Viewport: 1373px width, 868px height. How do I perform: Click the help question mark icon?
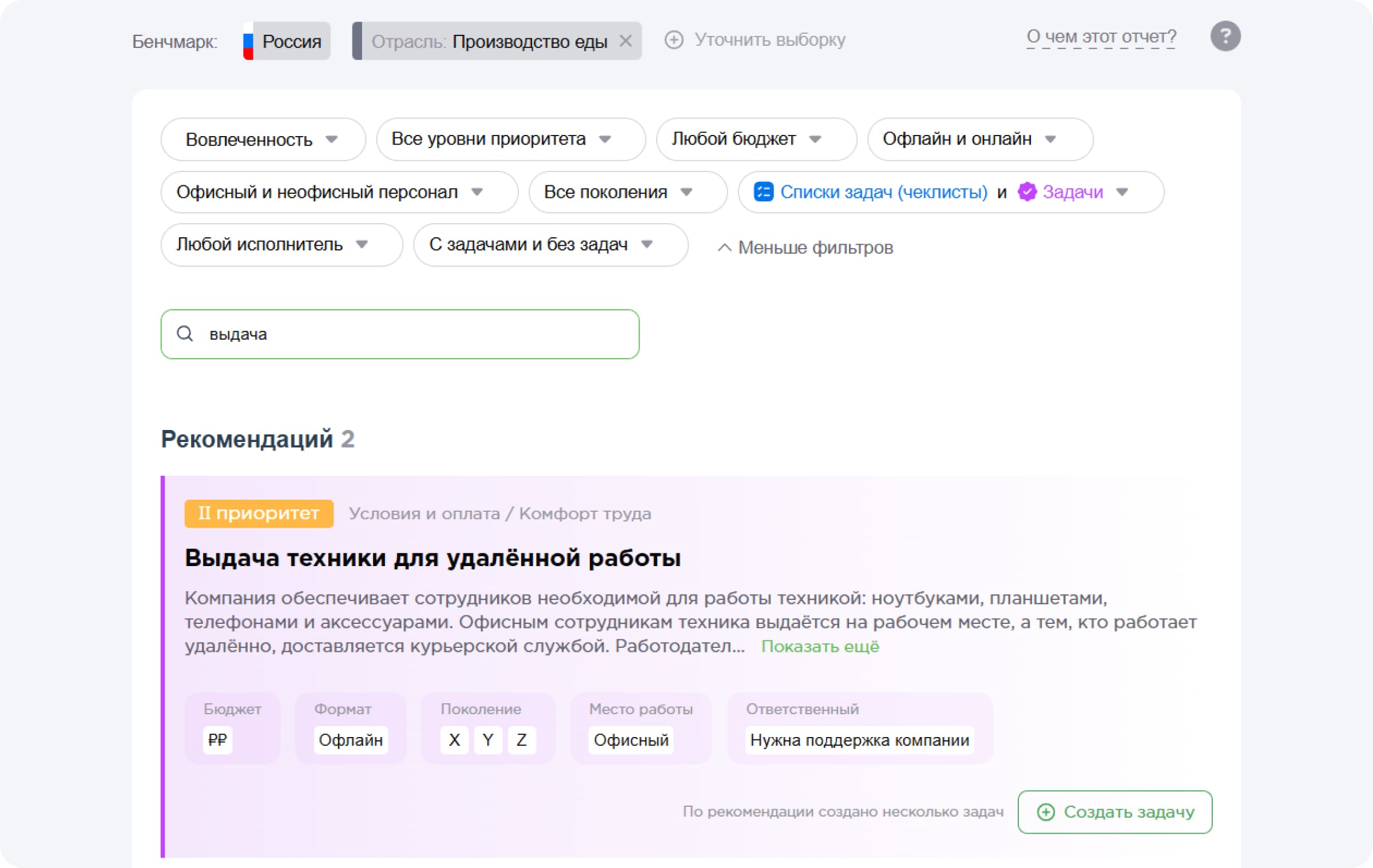pos(1225,37)
